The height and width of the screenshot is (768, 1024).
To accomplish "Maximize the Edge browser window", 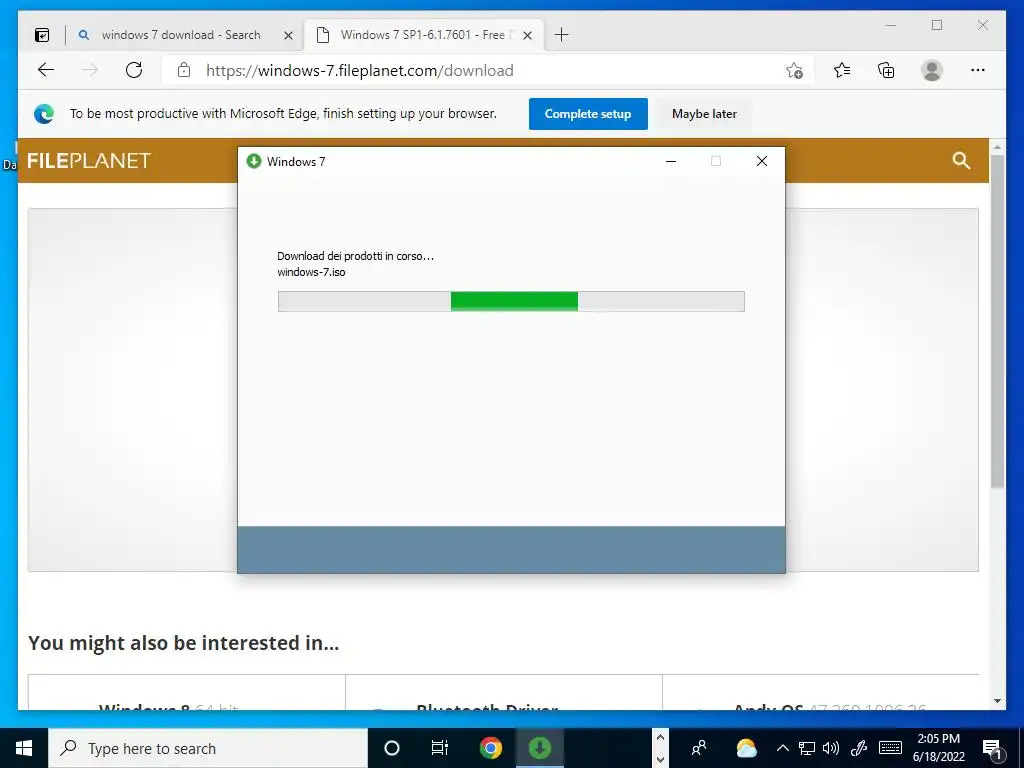I will pyautogui.click(x=937, y=25).
